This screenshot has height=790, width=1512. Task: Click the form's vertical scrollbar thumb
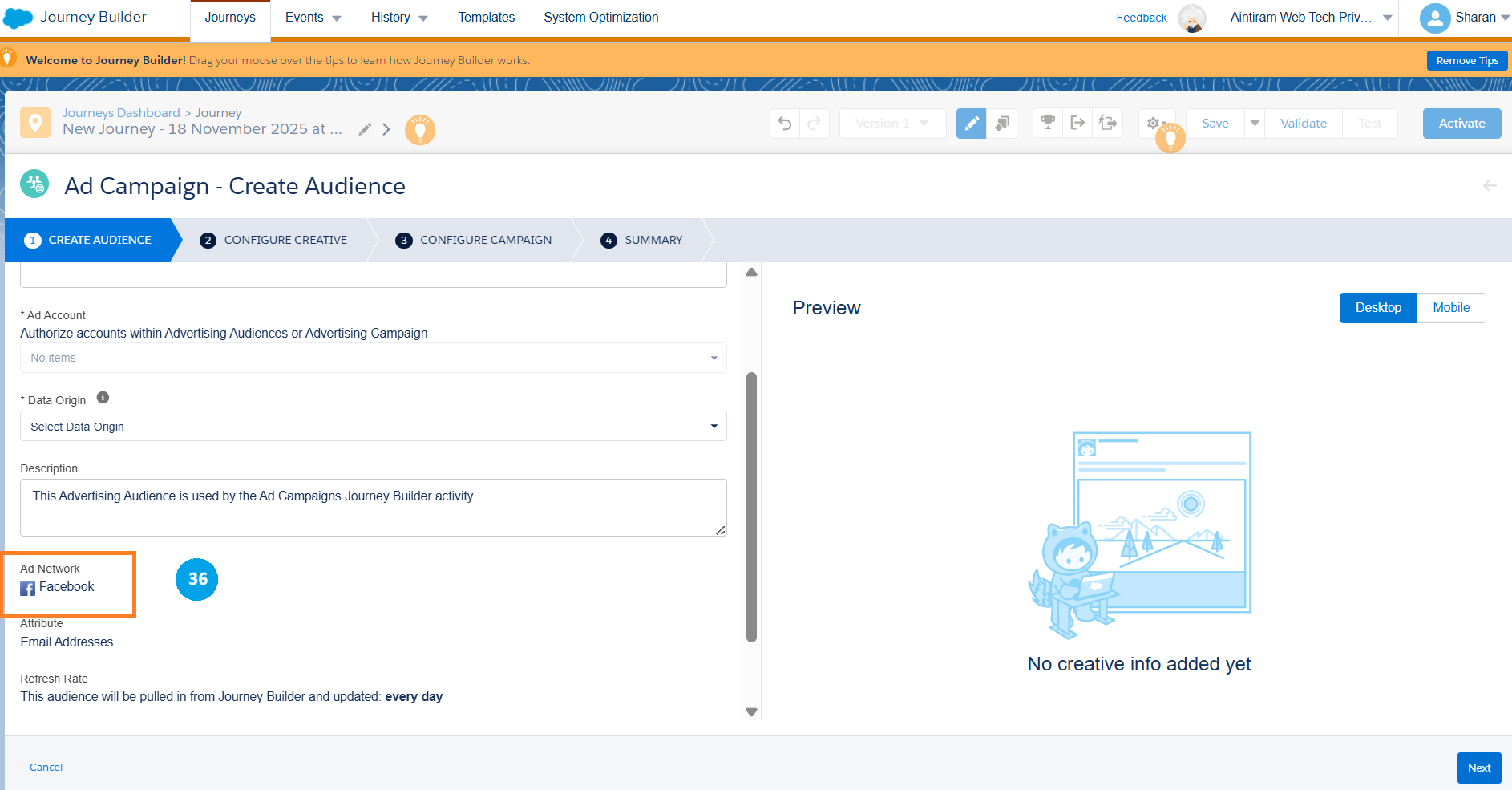751,507
